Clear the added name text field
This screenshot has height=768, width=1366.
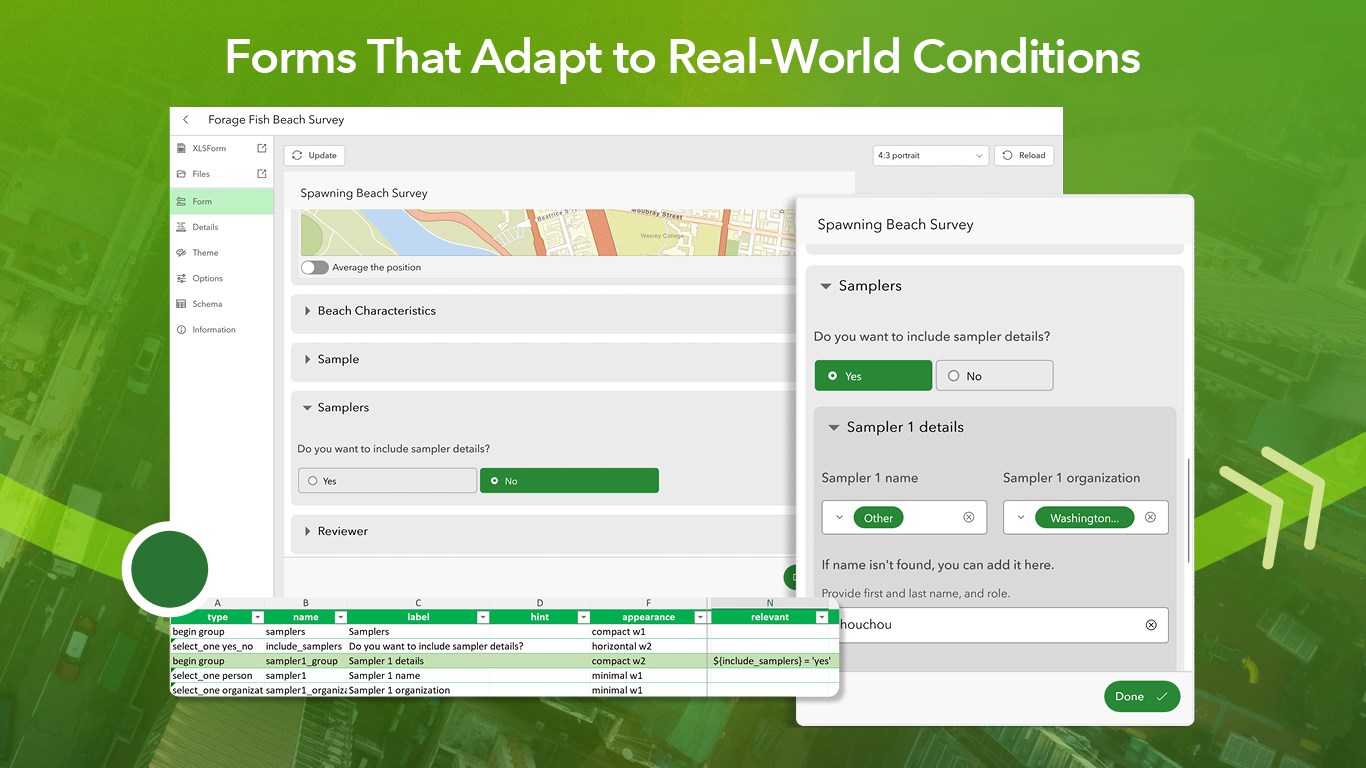coord(1151,625)
